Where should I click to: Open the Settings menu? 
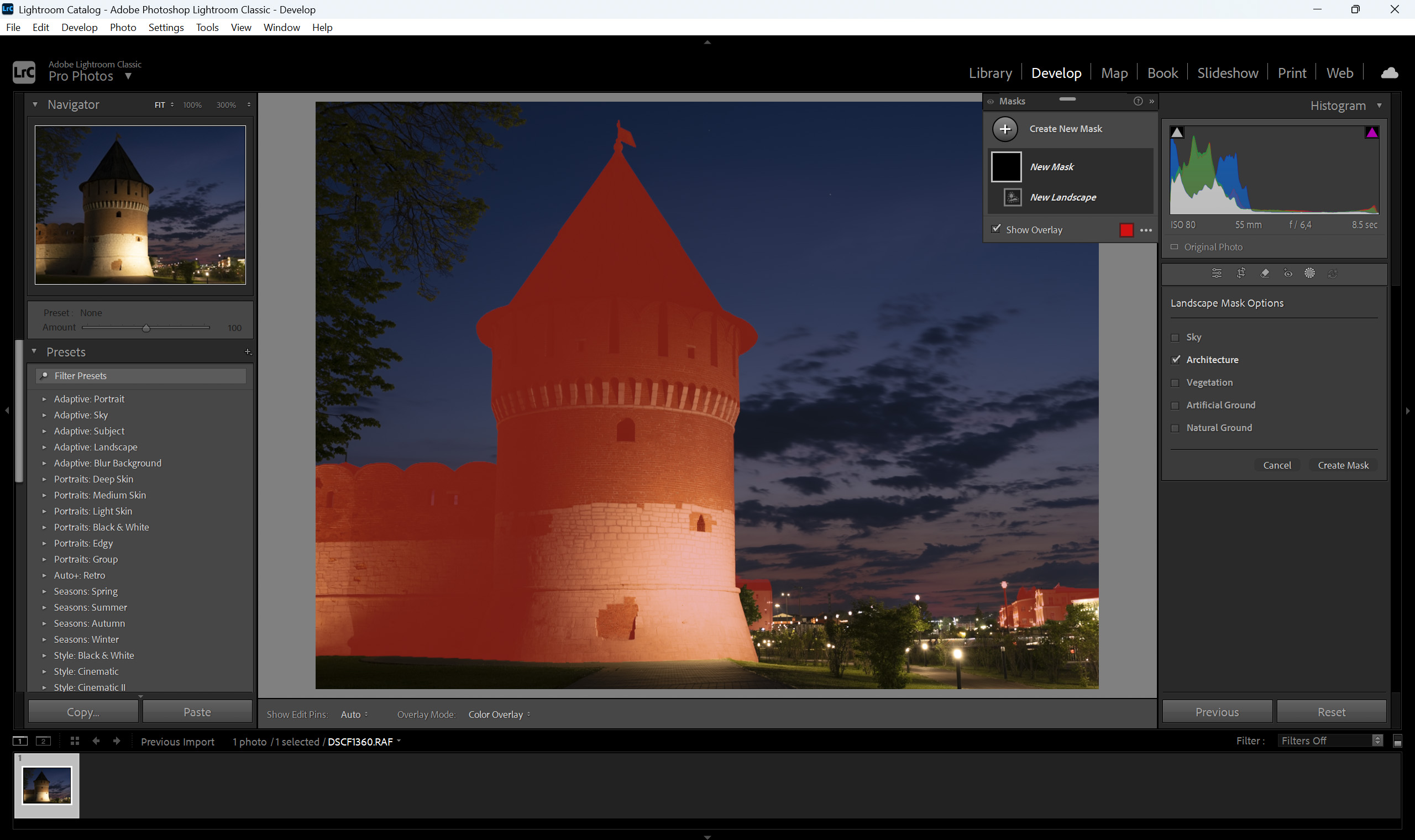166,27
